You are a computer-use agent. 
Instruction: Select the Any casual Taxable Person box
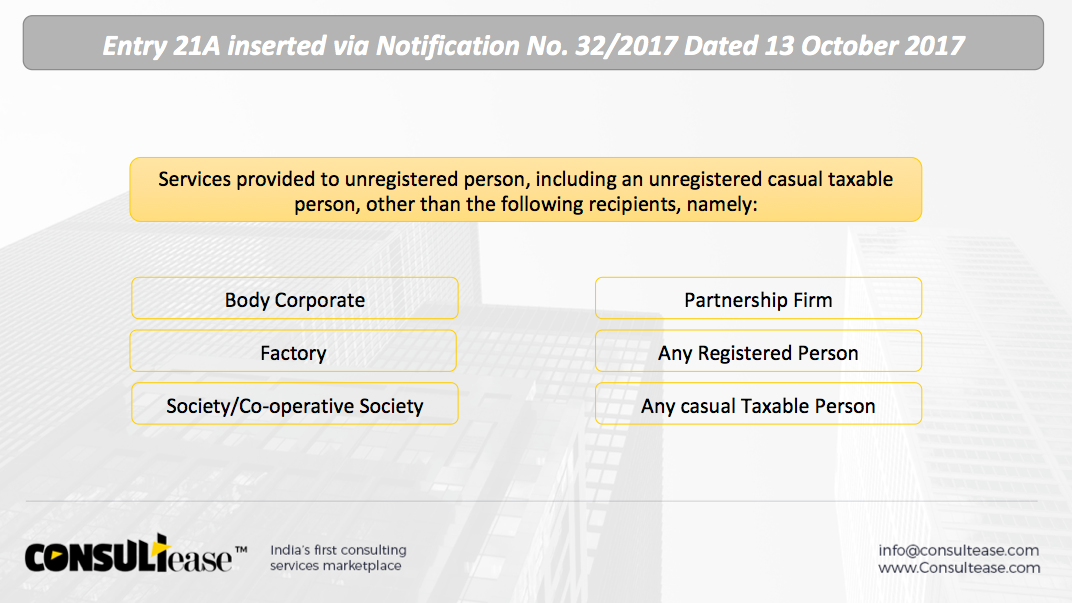758,404
